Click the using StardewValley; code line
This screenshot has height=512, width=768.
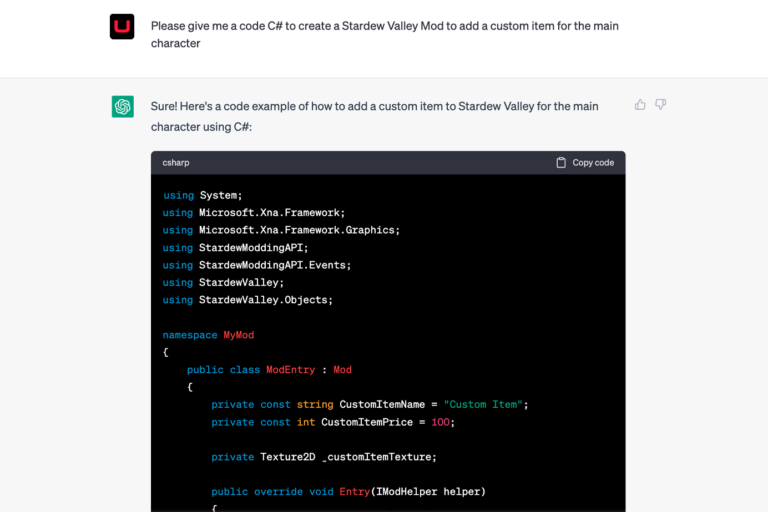(223, 283)
